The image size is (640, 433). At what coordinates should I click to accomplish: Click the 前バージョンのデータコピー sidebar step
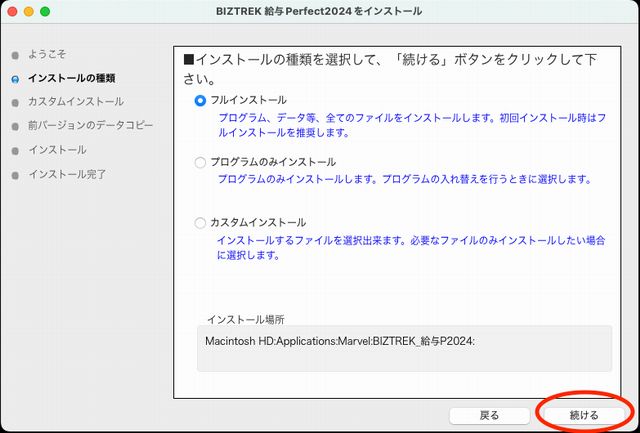coord(90,125)
